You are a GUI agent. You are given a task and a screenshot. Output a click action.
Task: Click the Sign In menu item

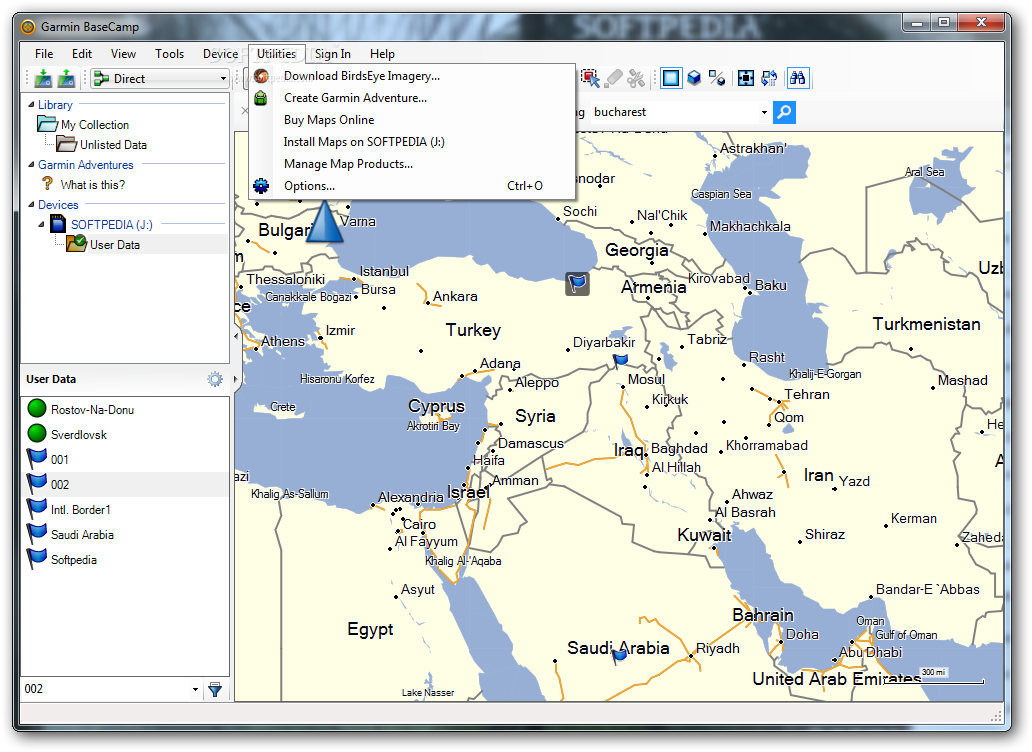click(332, 54)
